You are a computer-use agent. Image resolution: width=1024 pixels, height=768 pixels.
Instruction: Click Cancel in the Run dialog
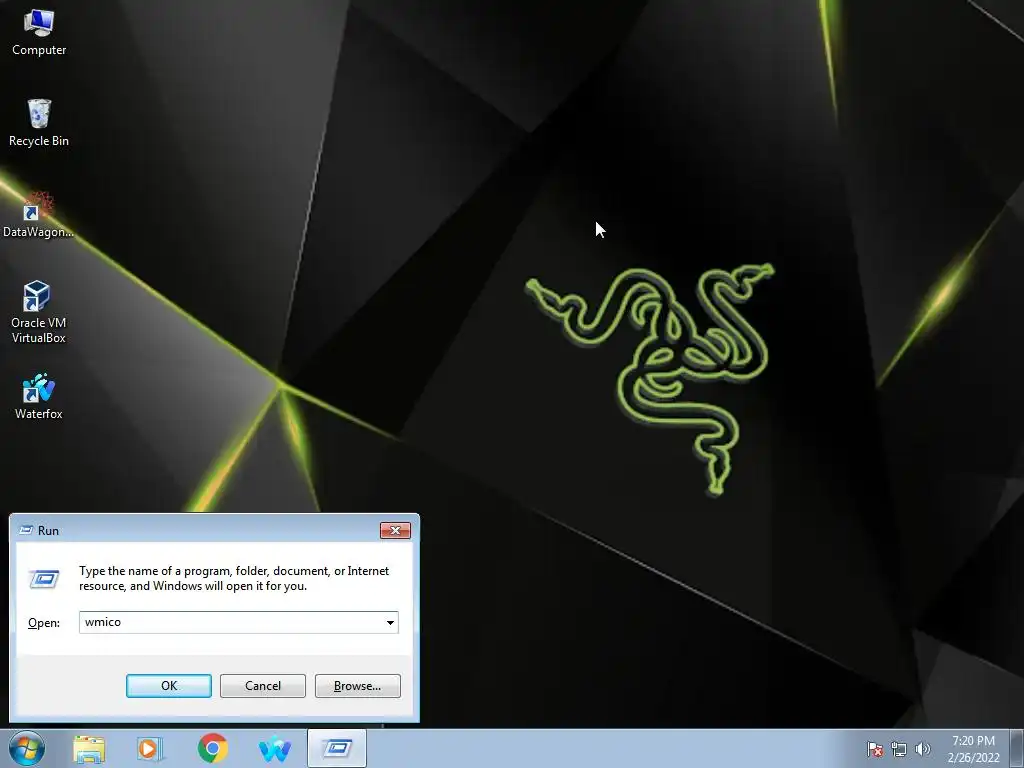[263, 686]
